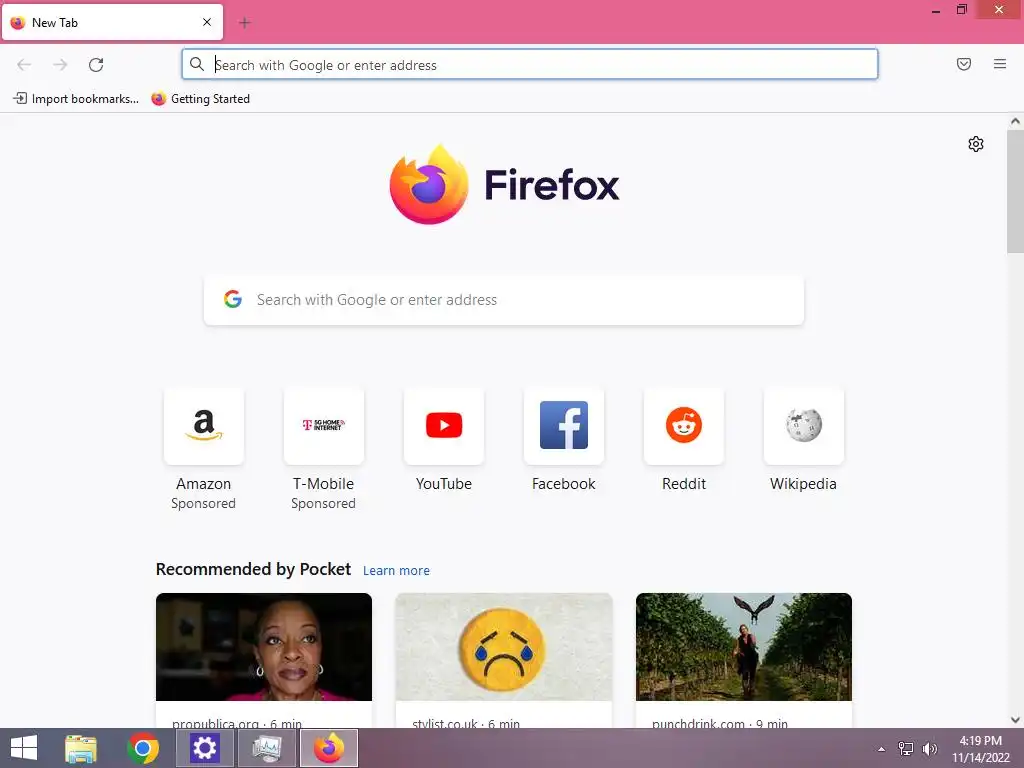Click Learn more next to Pocket
The image size is (1024, 768).
click(x=396, y=570)
